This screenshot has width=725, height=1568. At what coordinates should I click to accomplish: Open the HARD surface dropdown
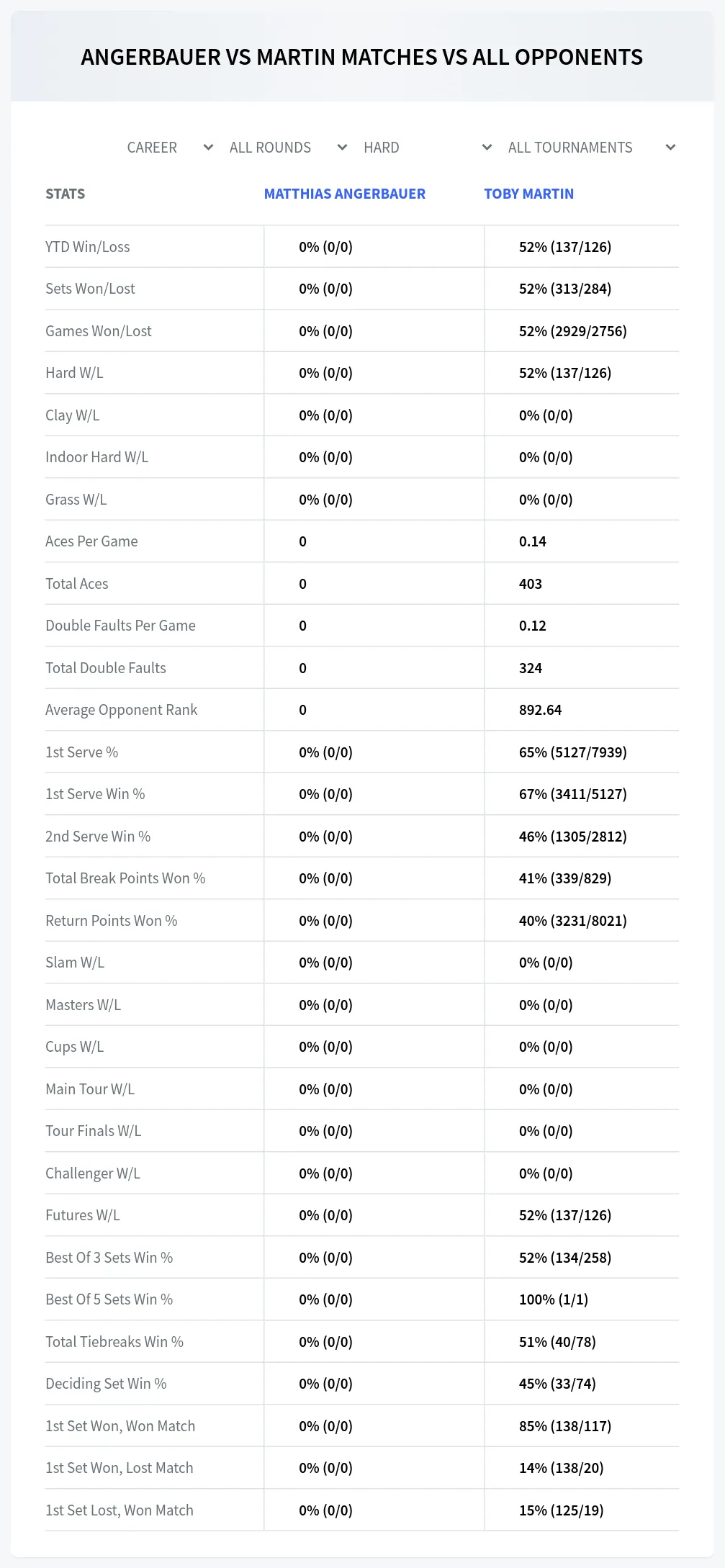[427, 148]
